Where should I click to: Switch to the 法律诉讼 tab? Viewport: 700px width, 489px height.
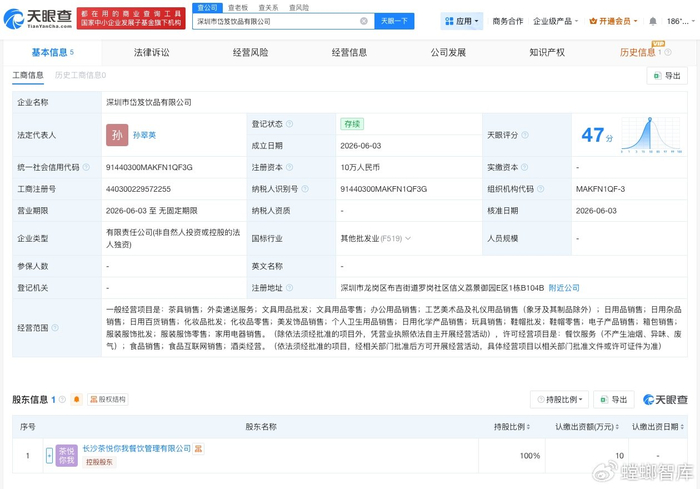coord(151,52)
